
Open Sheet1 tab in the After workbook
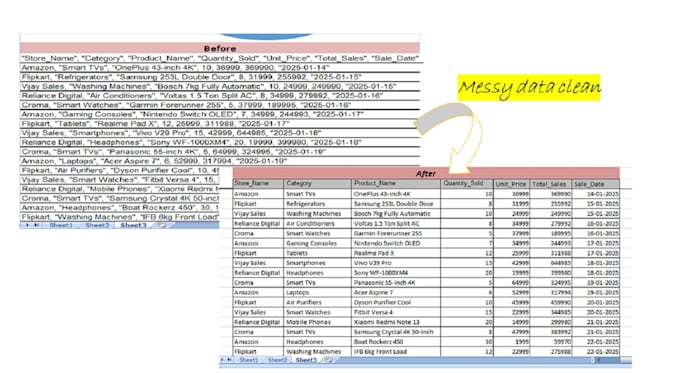point(248,360)
